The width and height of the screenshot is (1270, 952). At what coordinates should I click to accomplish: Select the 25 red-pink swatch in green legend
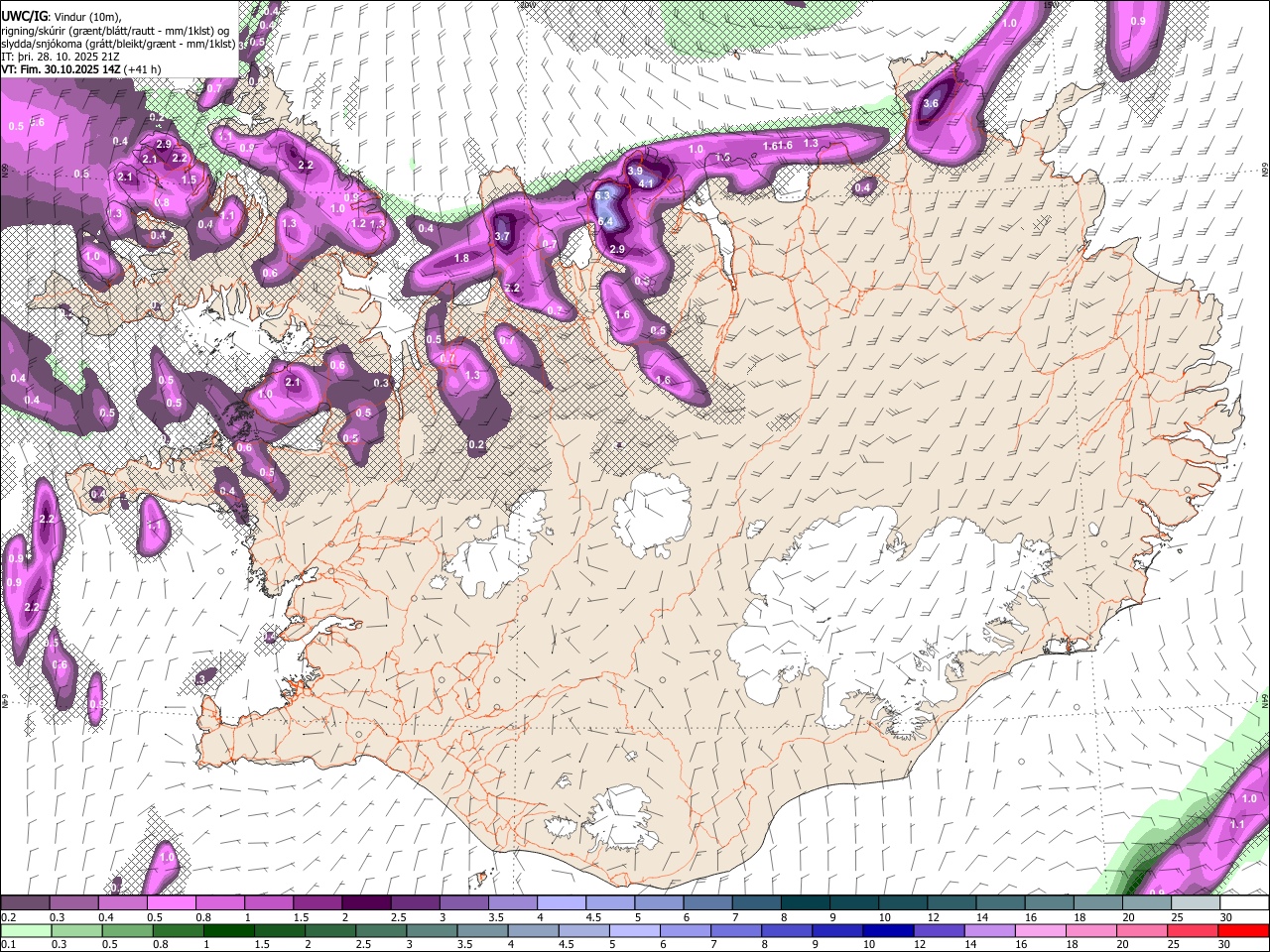[x=1192, y=930]
